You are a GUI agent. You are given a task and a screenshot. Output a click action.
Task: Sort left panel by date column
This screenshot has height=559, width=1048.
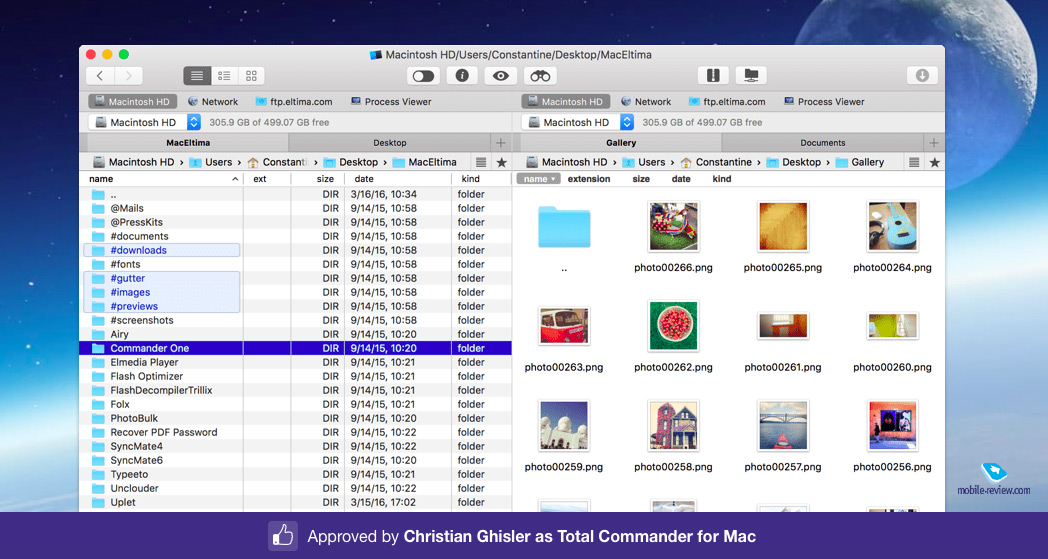pyautogui.click(x=398, y=179)
